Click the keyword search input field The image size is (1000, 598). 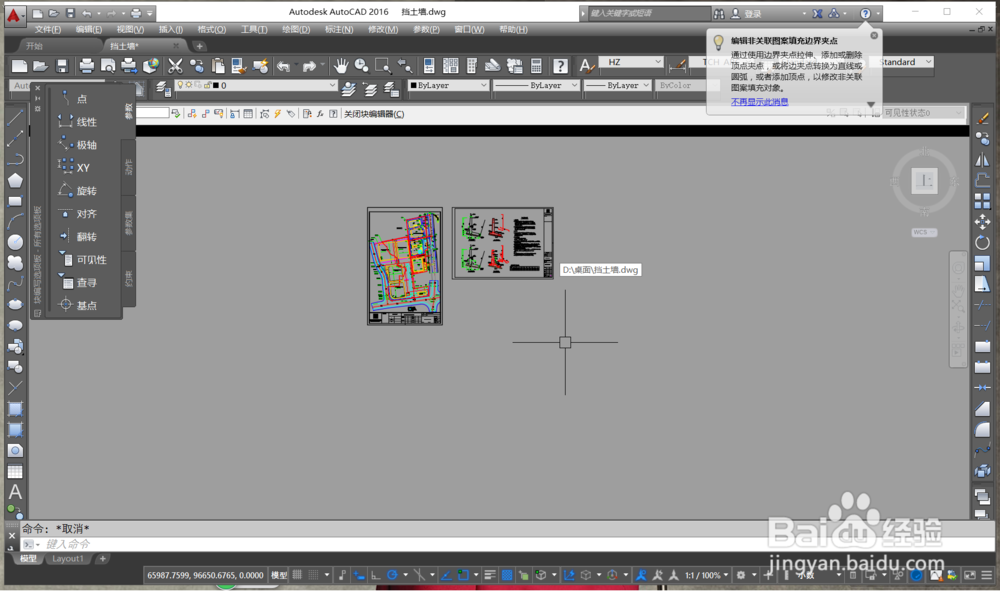648,13
